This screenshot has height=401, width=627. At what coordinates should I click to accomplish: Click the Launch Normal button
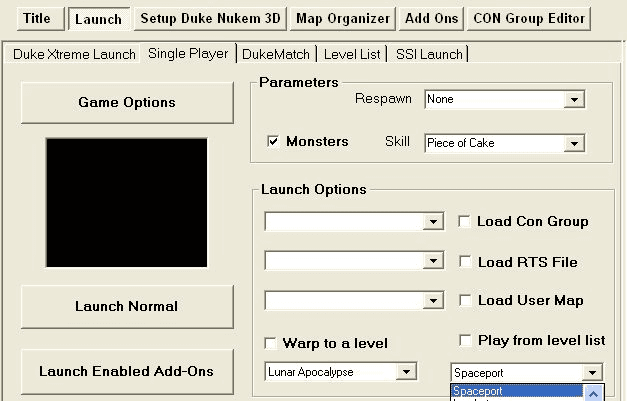point(127,307)
